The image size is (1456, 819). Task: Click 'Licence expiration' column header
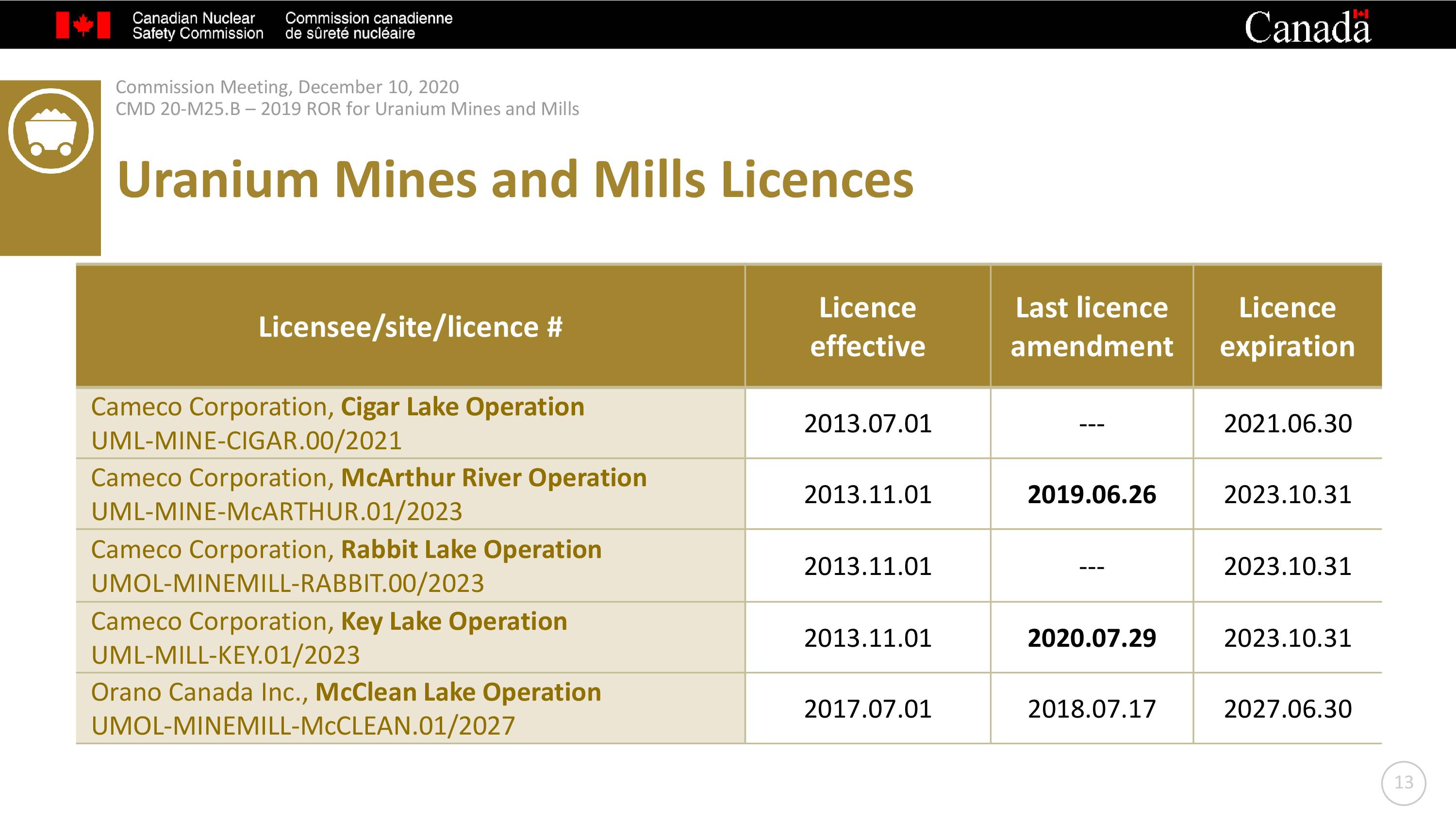(1288, 327)
